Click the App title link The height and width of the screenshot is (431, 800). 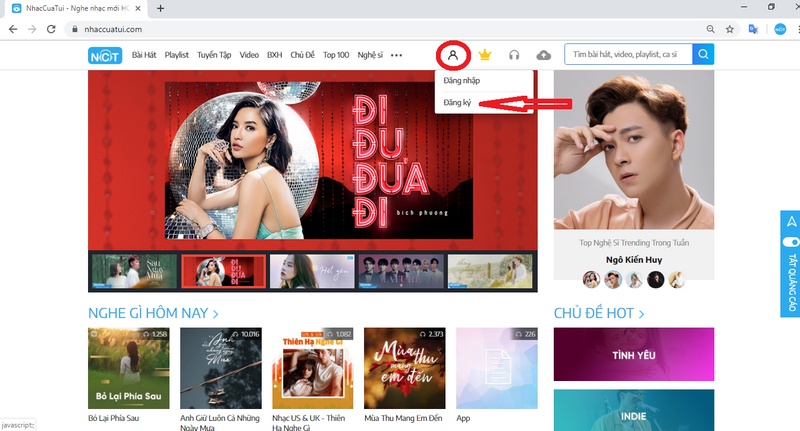click(463, 418)
